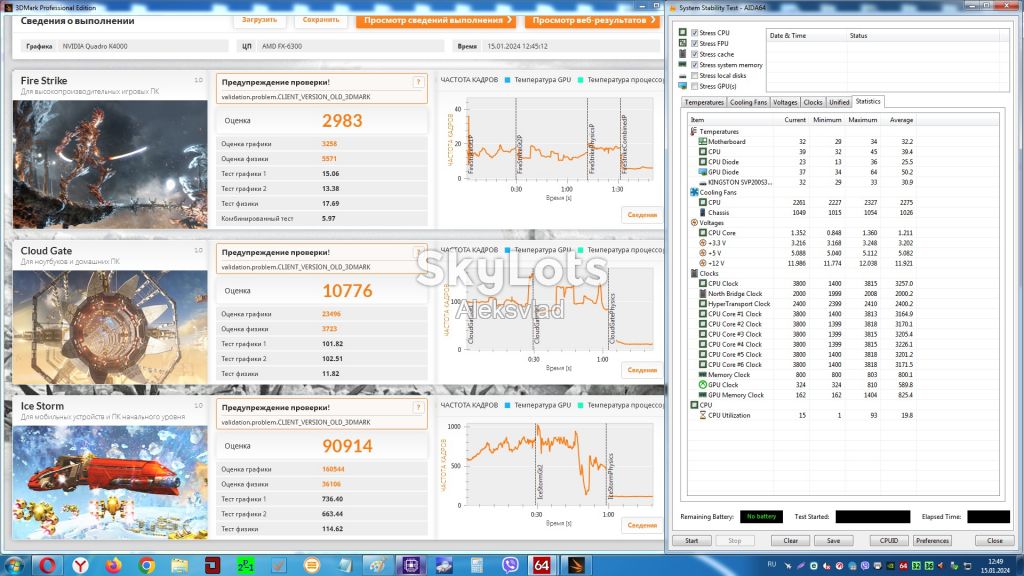This screenshot has height=576, width=1024.
Task: Switch to the Cooling Fans tab
Action: [x=748, y=103]
